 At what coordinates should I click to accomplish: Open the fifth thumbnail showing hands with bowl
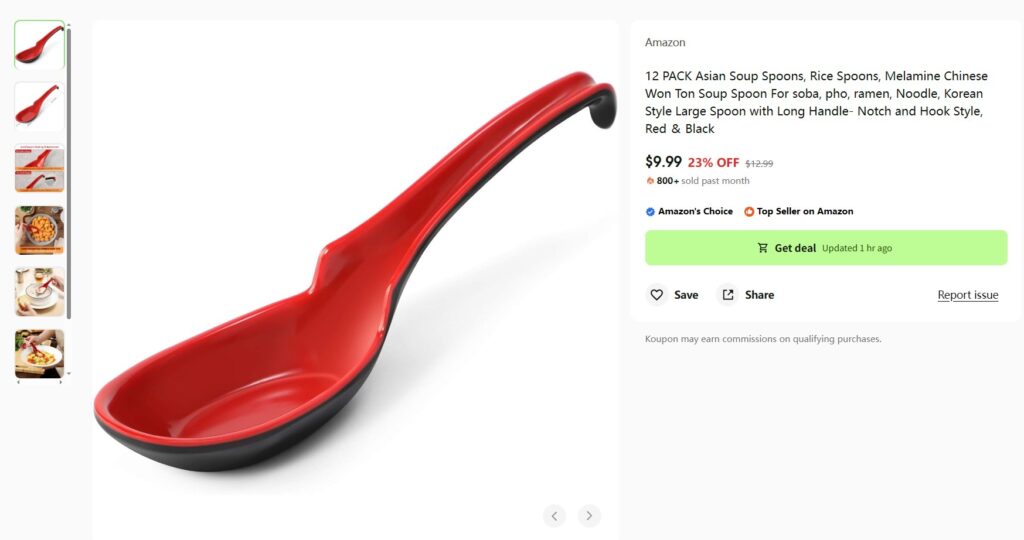(39, 292)
